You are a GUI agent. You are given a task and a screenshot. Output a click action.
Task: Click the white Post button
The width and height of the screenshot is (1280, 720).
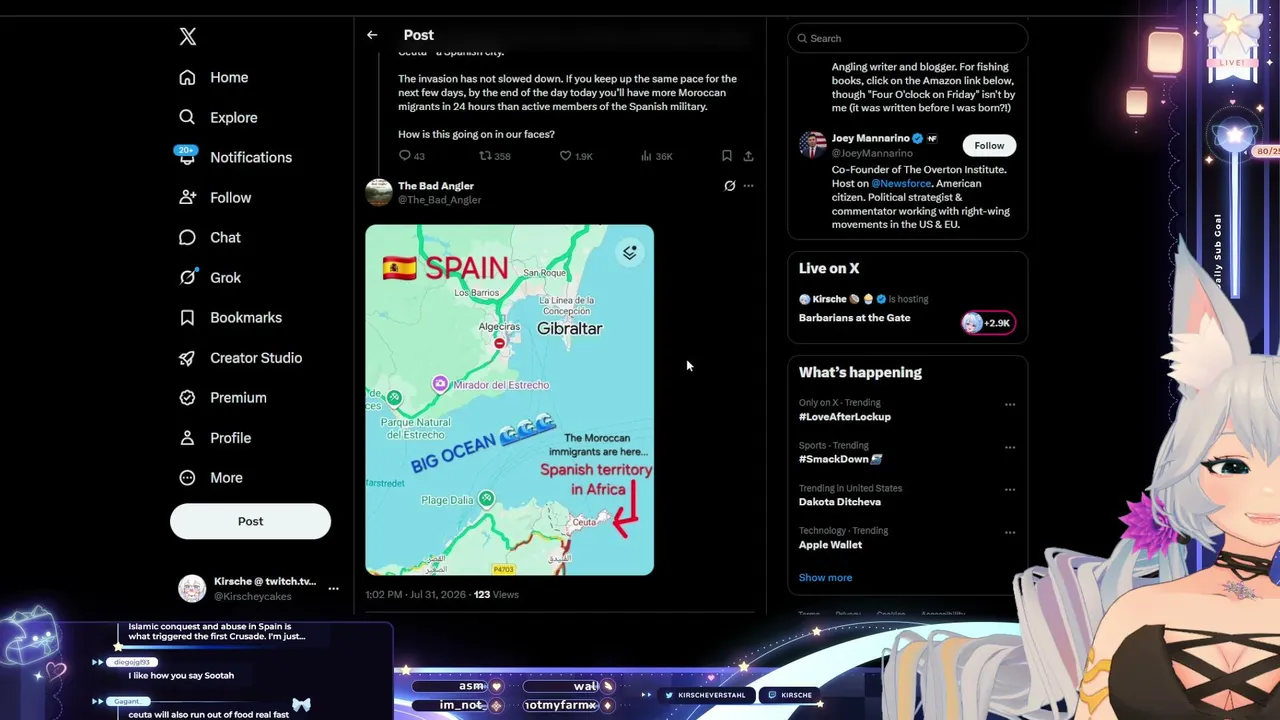[x=250, y=521]
